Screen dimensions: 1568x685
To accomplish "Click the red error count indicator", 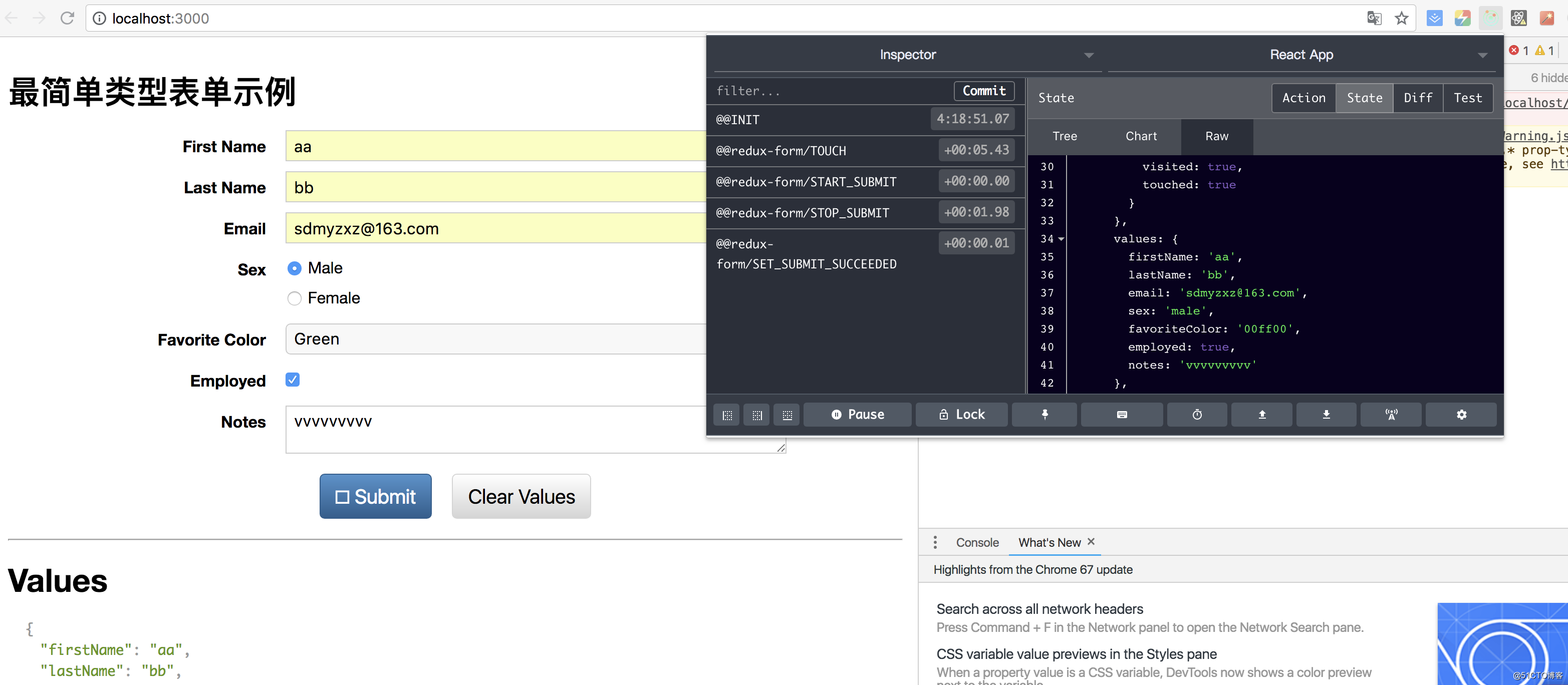I will pyautogui.click(x=1518, y=51).
